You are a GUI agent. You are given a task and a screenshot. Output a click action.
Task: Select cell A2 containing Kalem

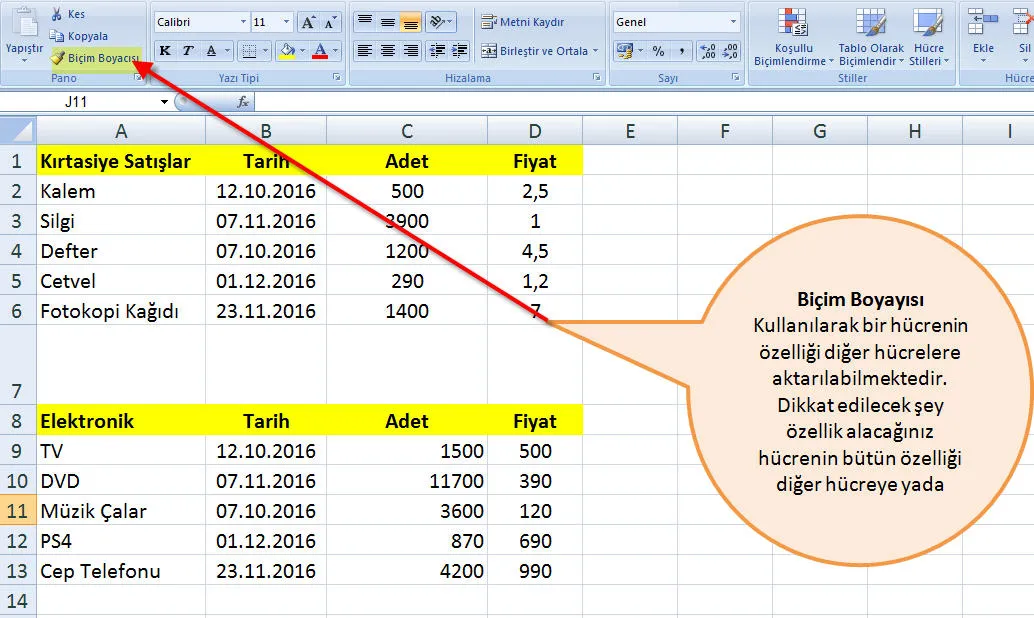click(120, 191)
